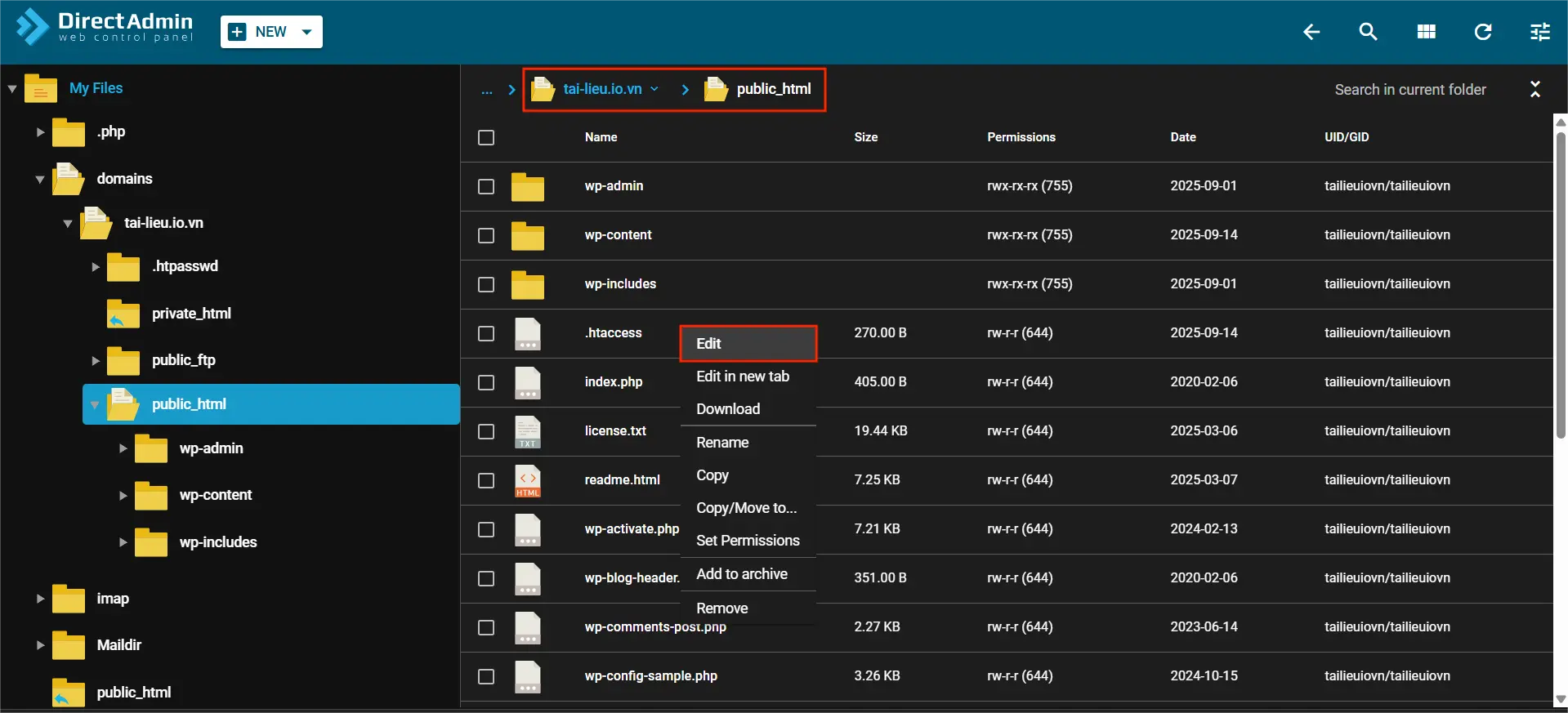Viewport: 1568px width, 713px height.
Task: Check the .htaccess row checkbox
Action: tap(486, 333)
